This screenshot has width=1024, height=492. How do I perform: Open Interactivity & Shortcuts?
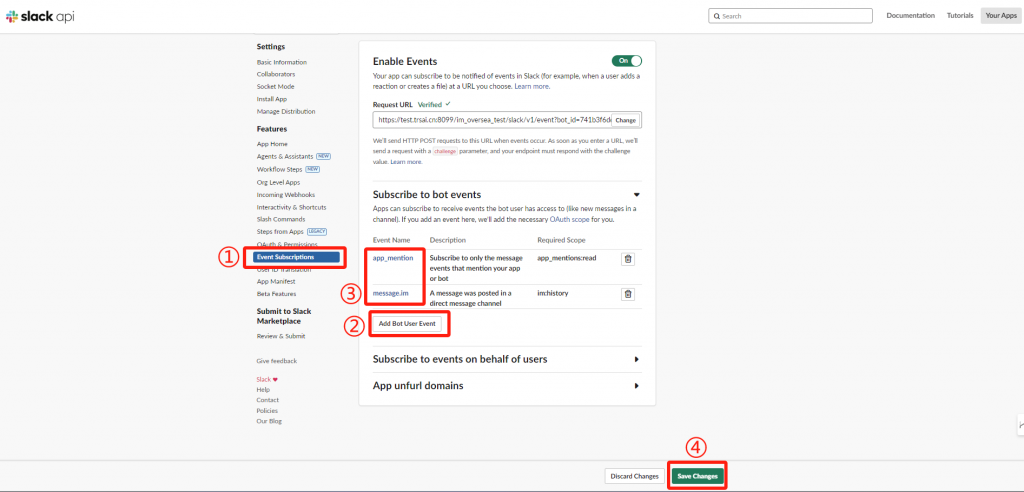tap(291, 207)
